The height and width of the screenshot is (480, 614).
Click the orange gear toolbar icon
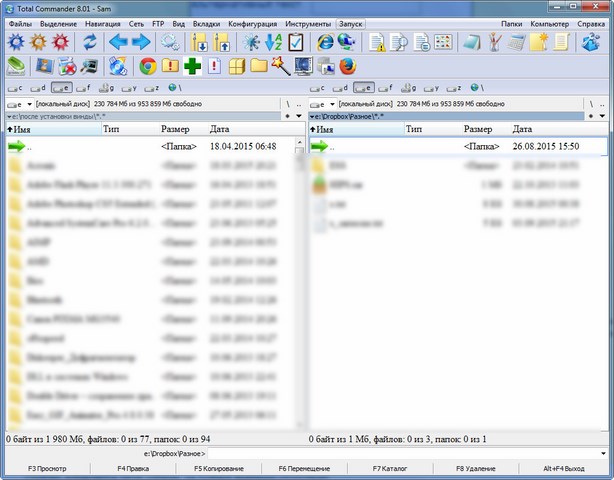[x=38, y=42]
